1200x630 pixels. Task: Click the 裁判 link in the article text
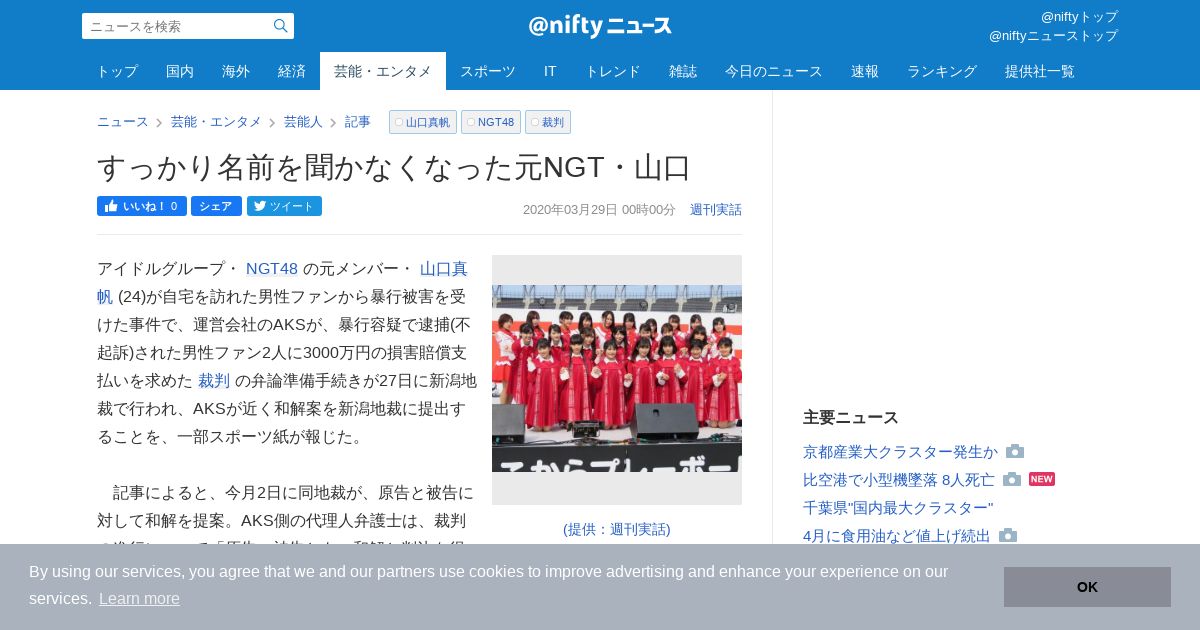pyautogui.click(x=214, y=381)
